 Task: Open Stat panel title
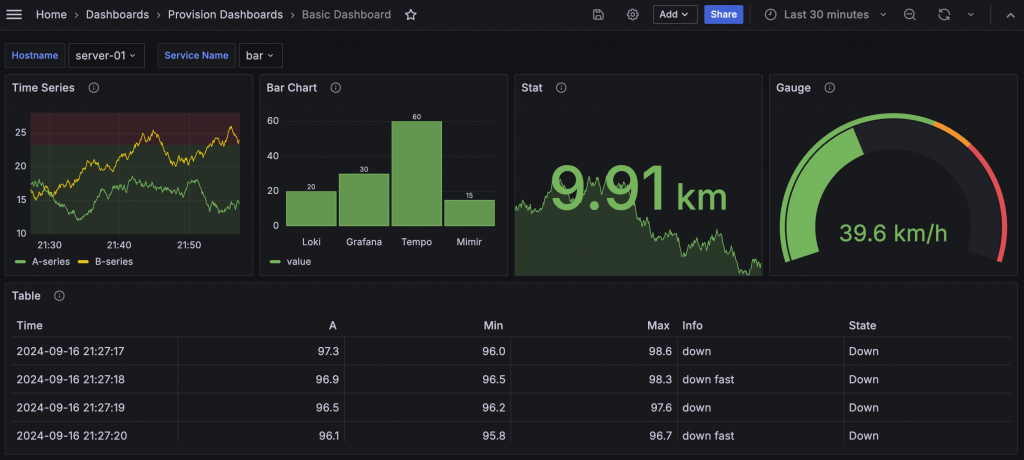tap(532, 88)
